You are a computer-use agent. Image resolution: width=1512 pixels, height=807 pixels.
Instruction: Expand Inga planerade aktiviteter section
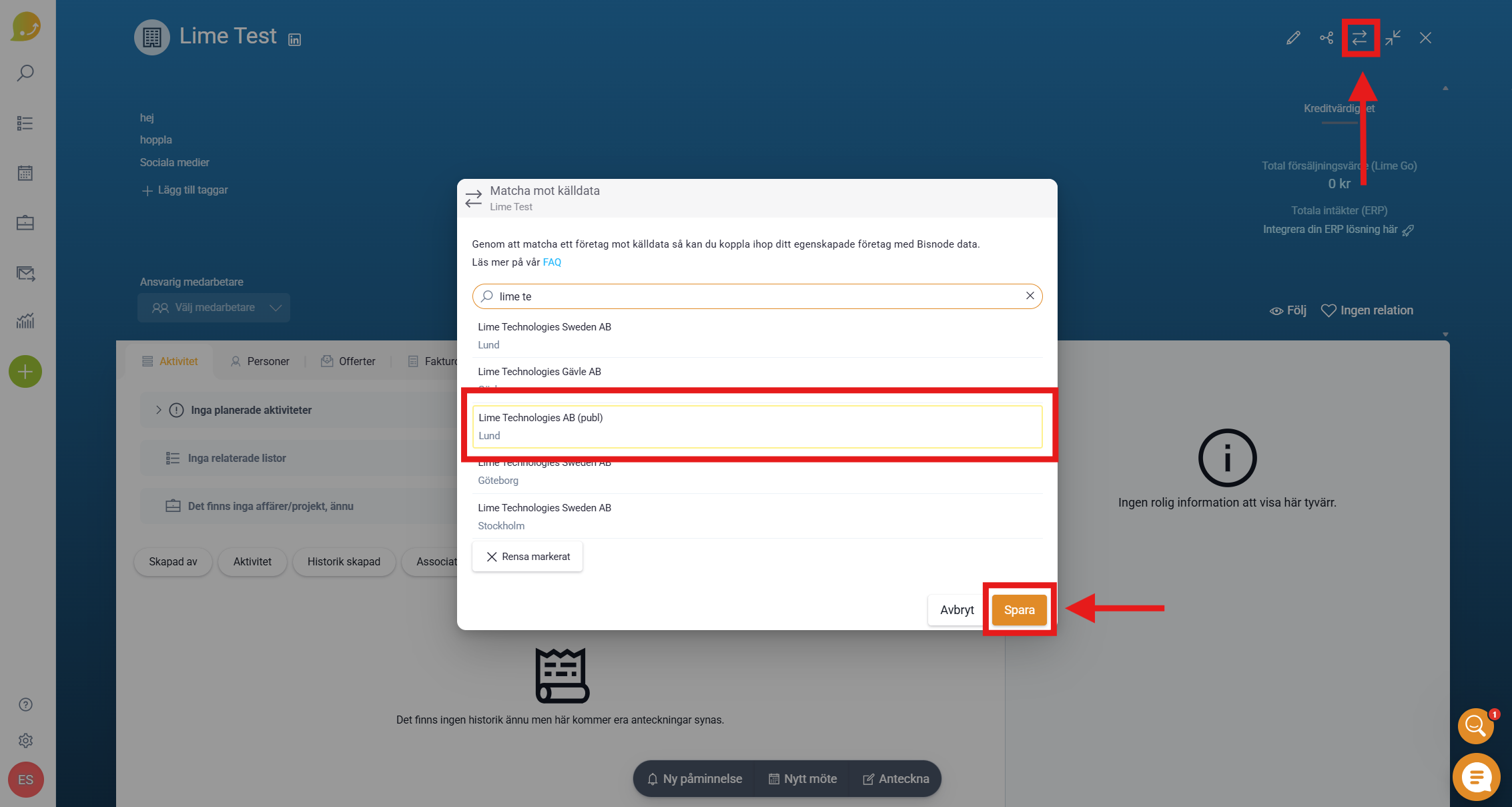pos(158,410)
